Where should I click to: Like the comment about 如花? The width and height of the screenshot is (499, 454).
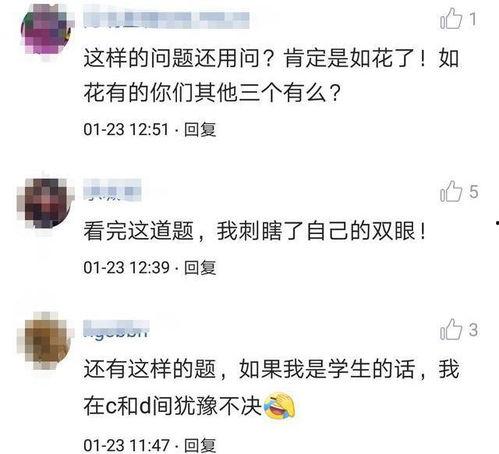[451, 19]
